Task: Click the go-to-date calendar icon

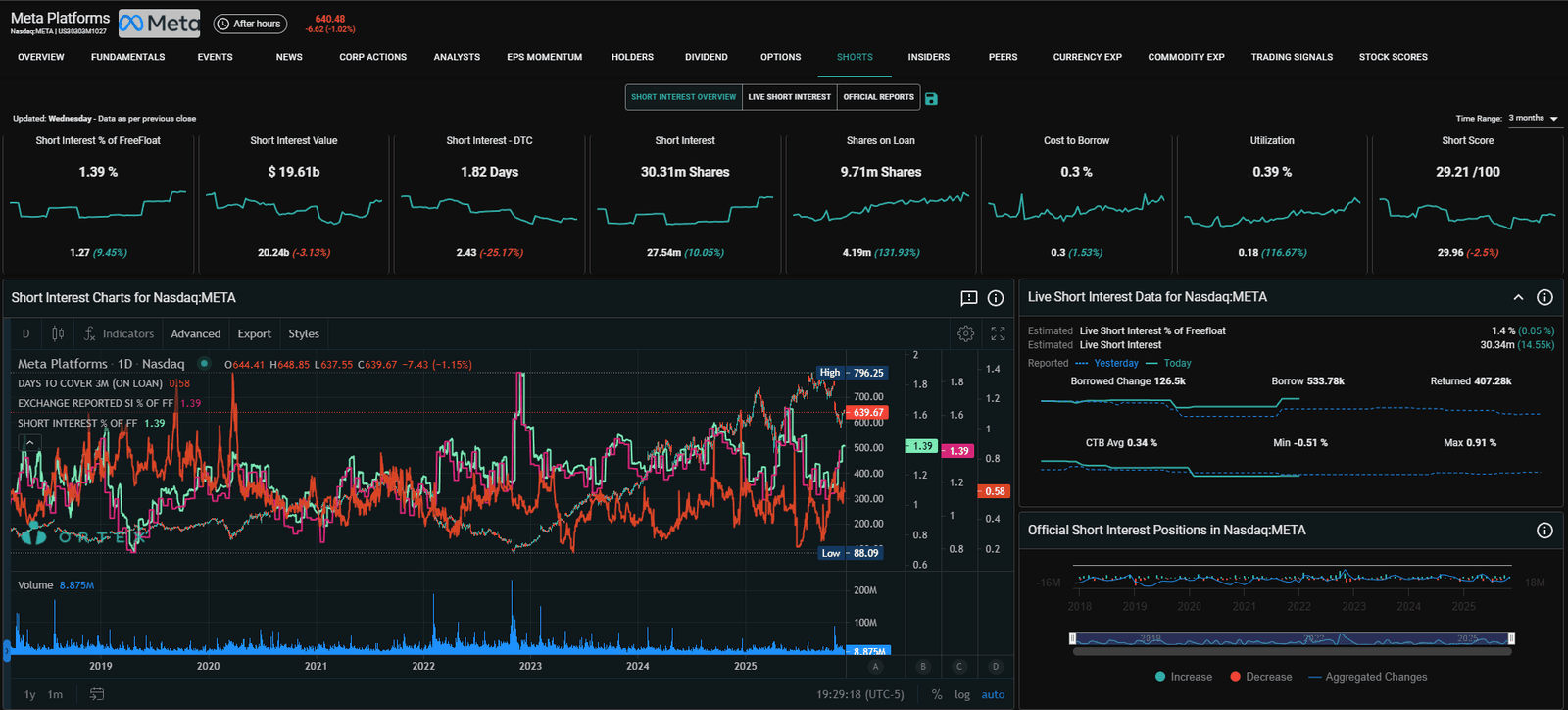Action: tap(97, 694)
